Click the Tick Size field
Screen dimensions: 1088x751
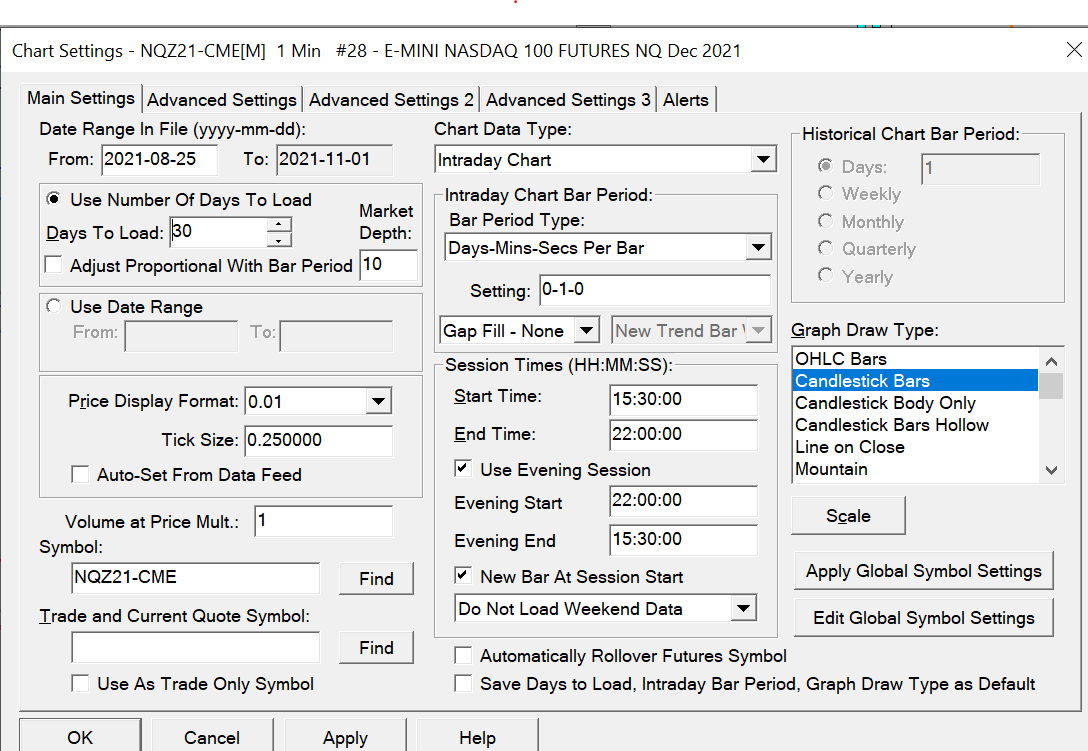coord(318,440)
